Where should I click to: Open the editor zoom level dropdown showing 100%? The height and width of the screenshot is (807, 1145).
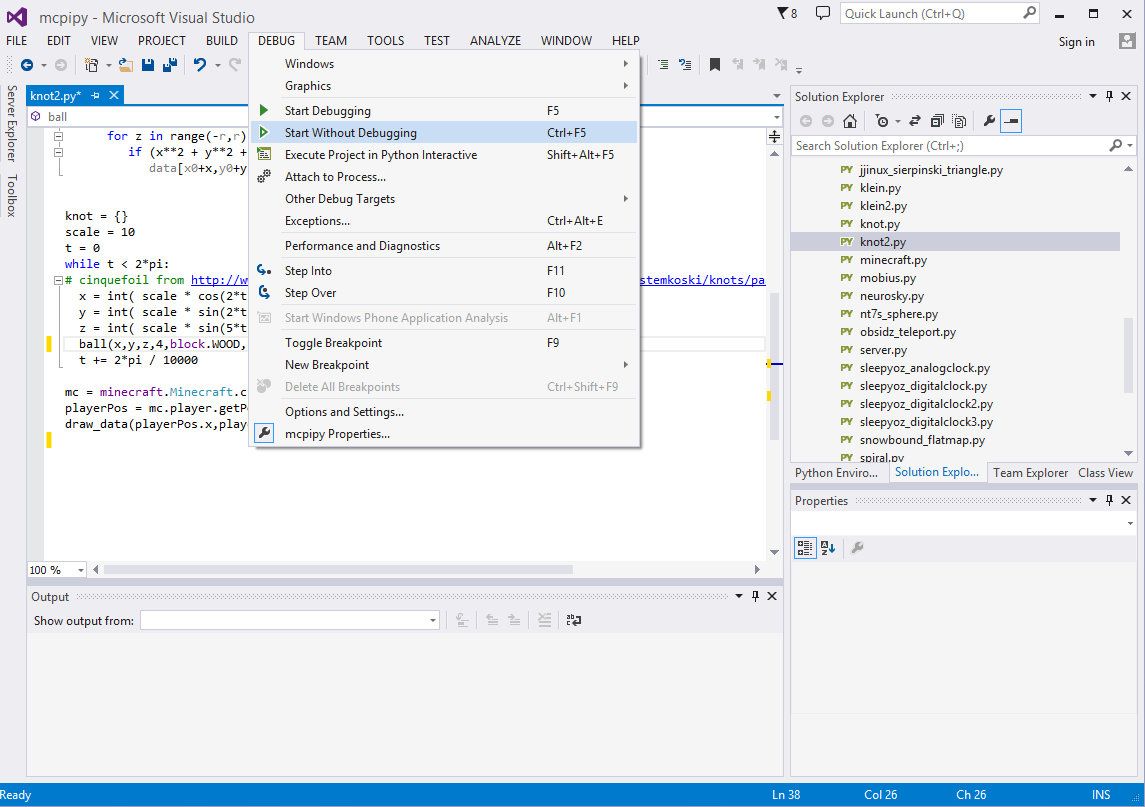56,569
